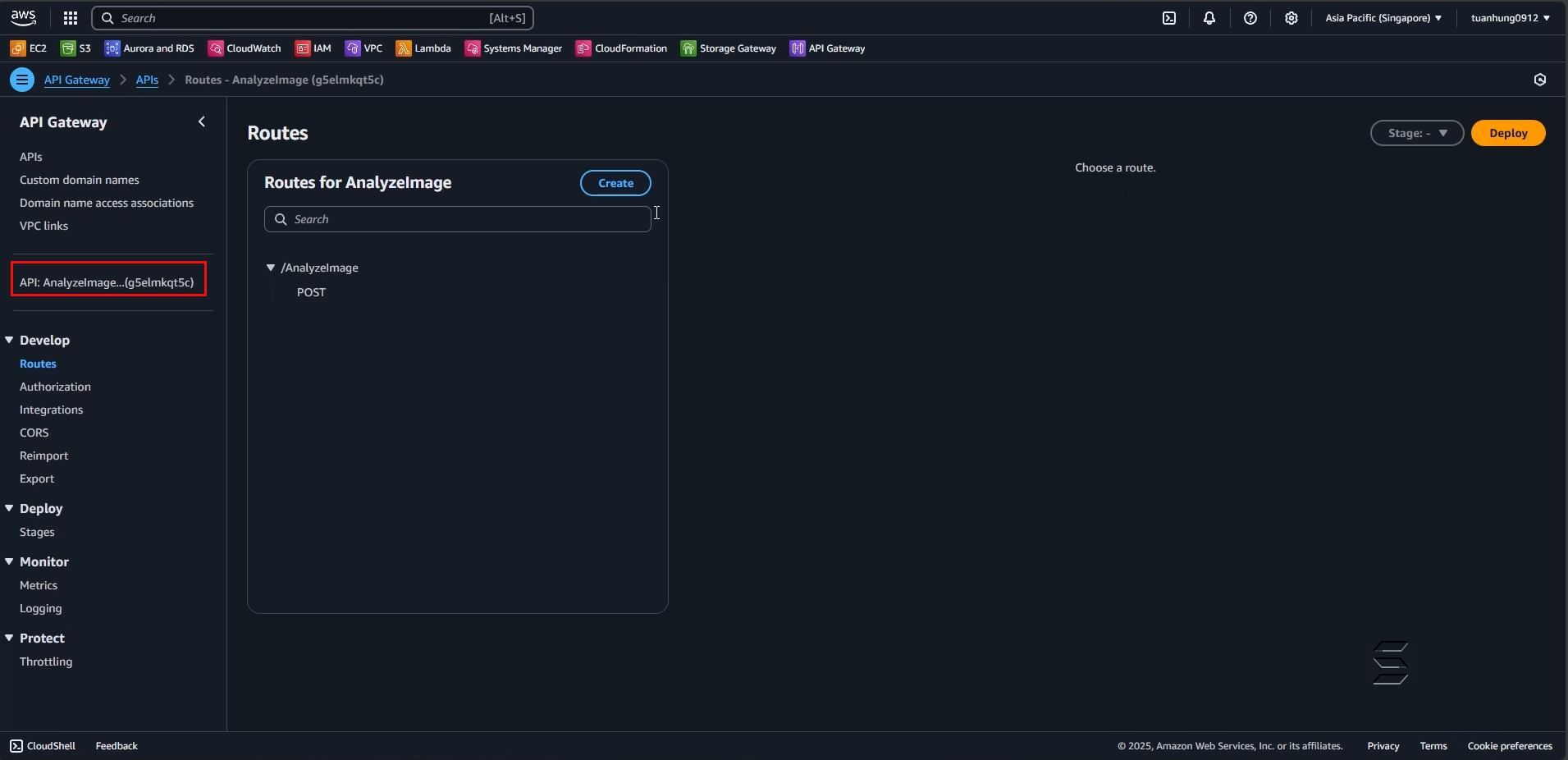
Task: Open API Gateway favorites shortcut
Action: (x=828, y=48)
